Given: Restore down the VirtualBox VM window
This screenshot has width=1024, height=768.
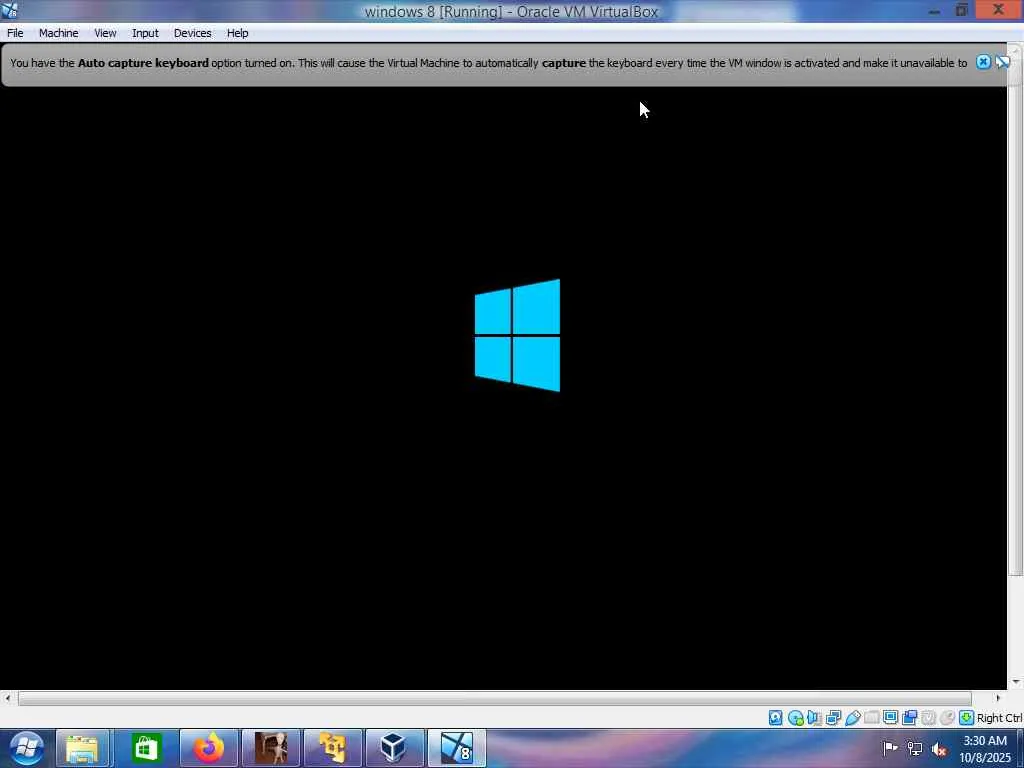Looking at the screenshot, I should [961, 10].
